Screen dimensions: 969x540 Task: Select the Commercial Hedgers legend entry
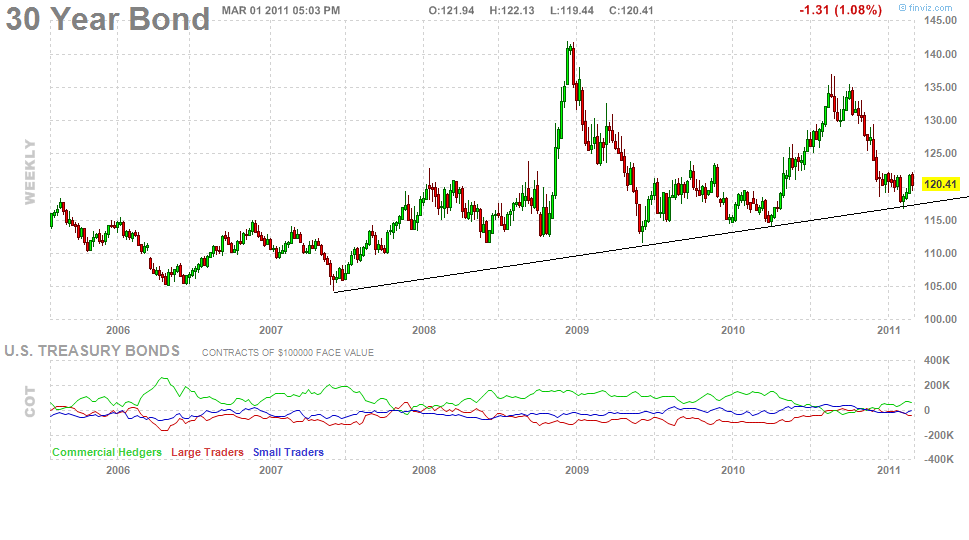tap(106, 453)
